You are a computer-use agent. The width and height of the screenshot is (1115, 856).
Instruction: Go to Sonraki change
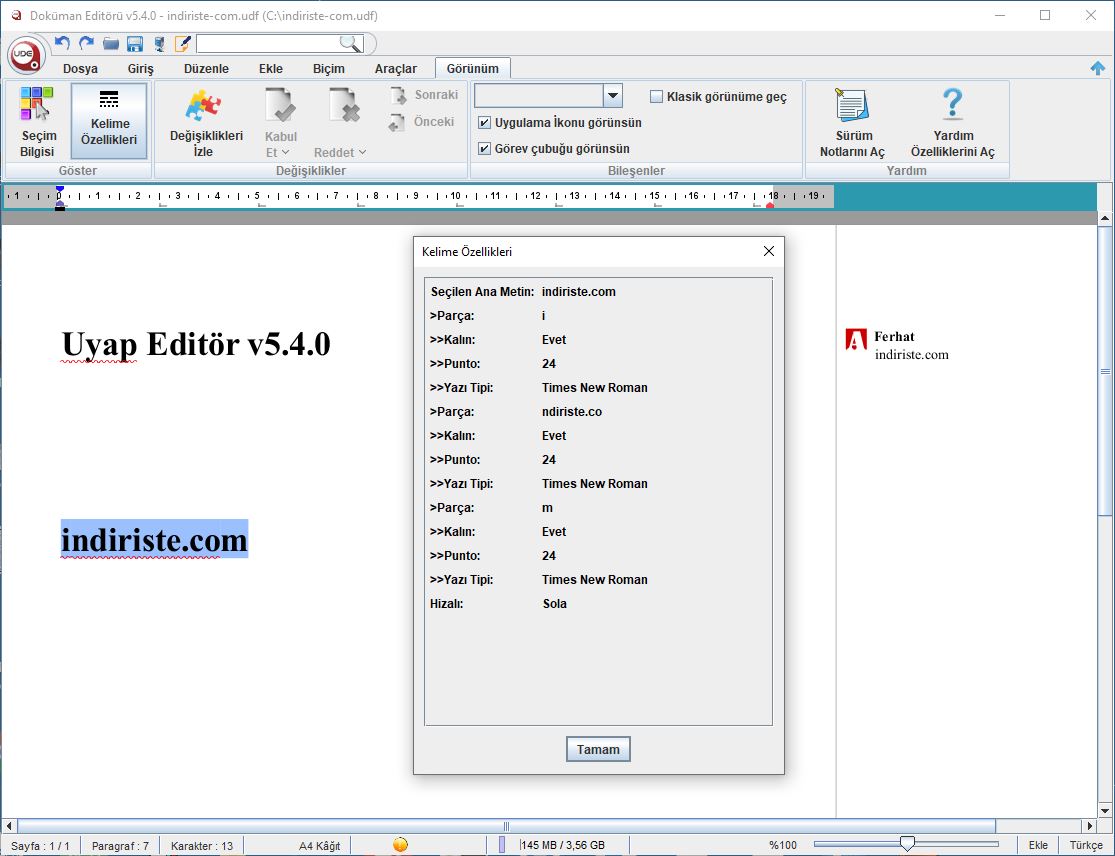pyautogui.click(x=424, y=95)
